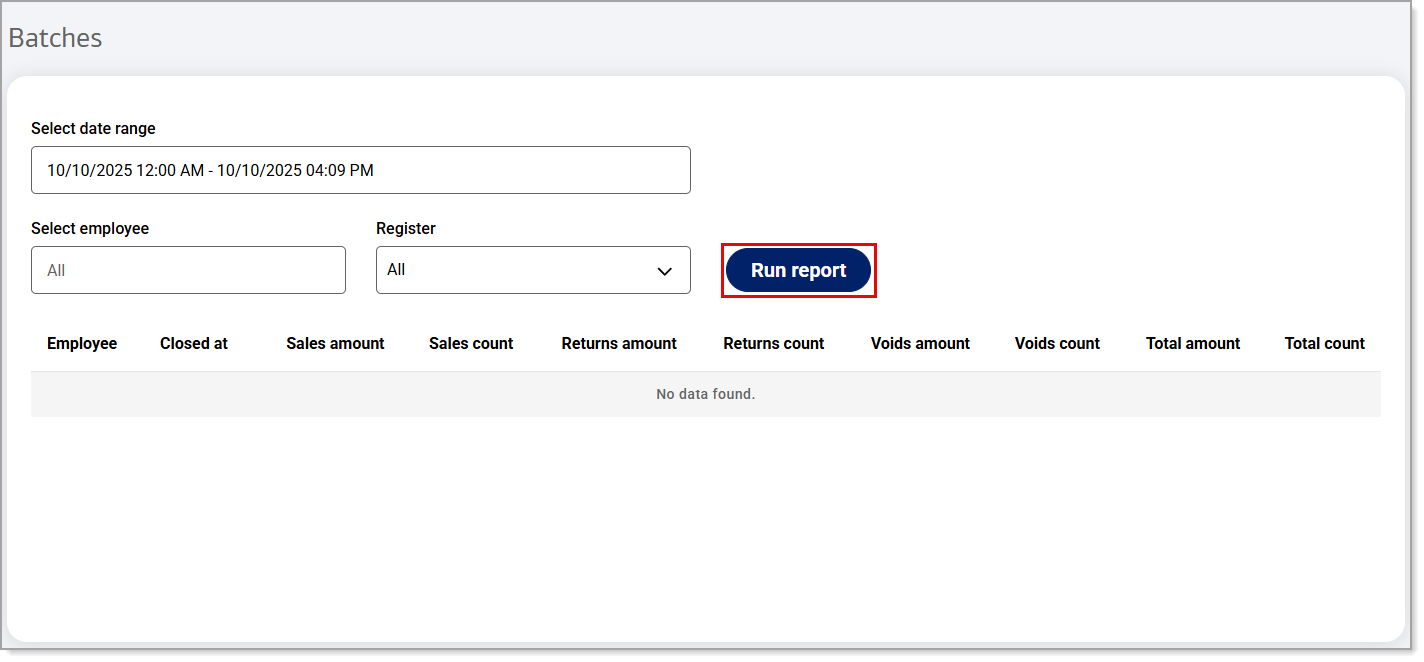
Task: Click the Closed at column header
Action: coord(194,343)
